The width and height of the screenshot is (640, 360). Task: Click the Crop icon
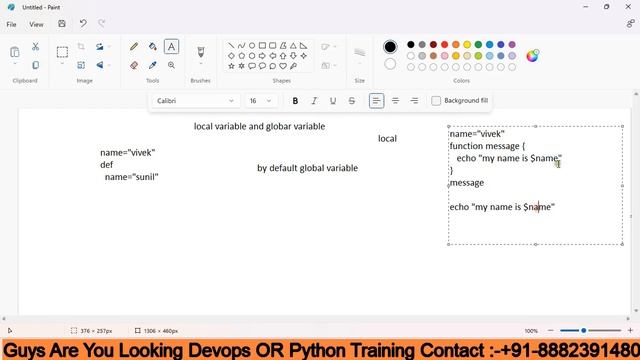[x=81, y=47]
